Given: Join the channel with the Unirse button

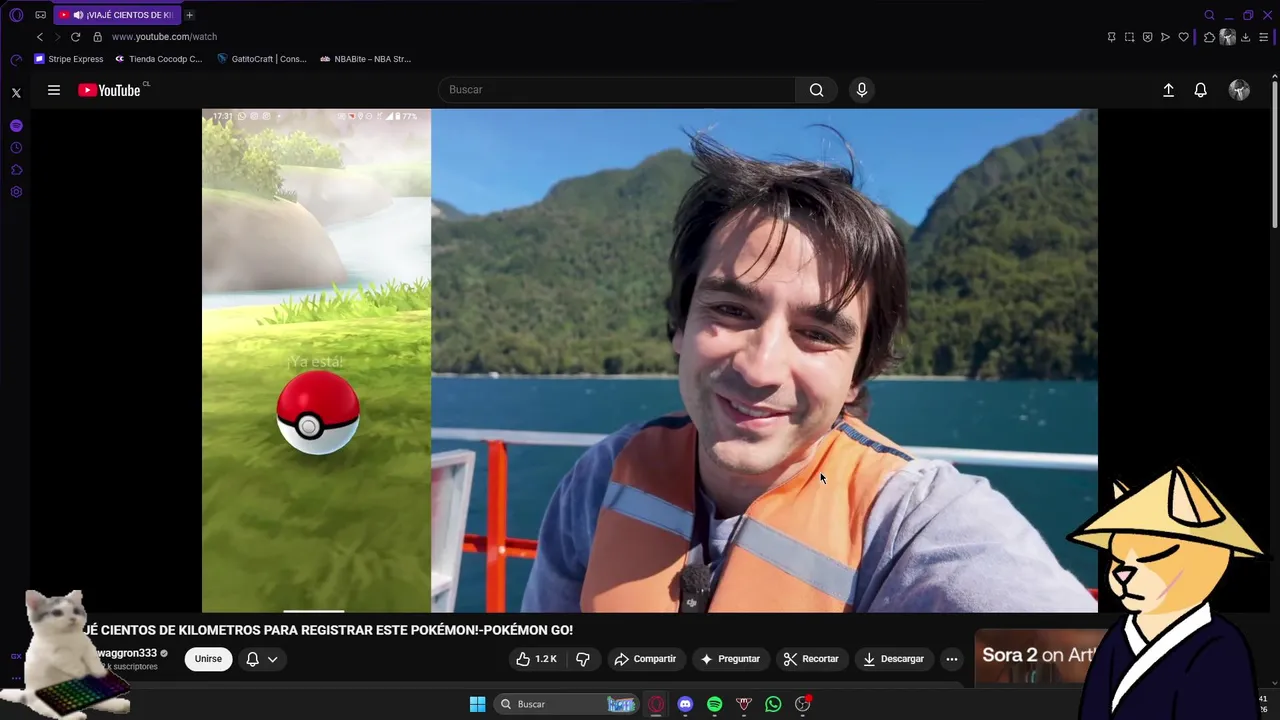Looking at the screenshot, I should coord(208,659).
